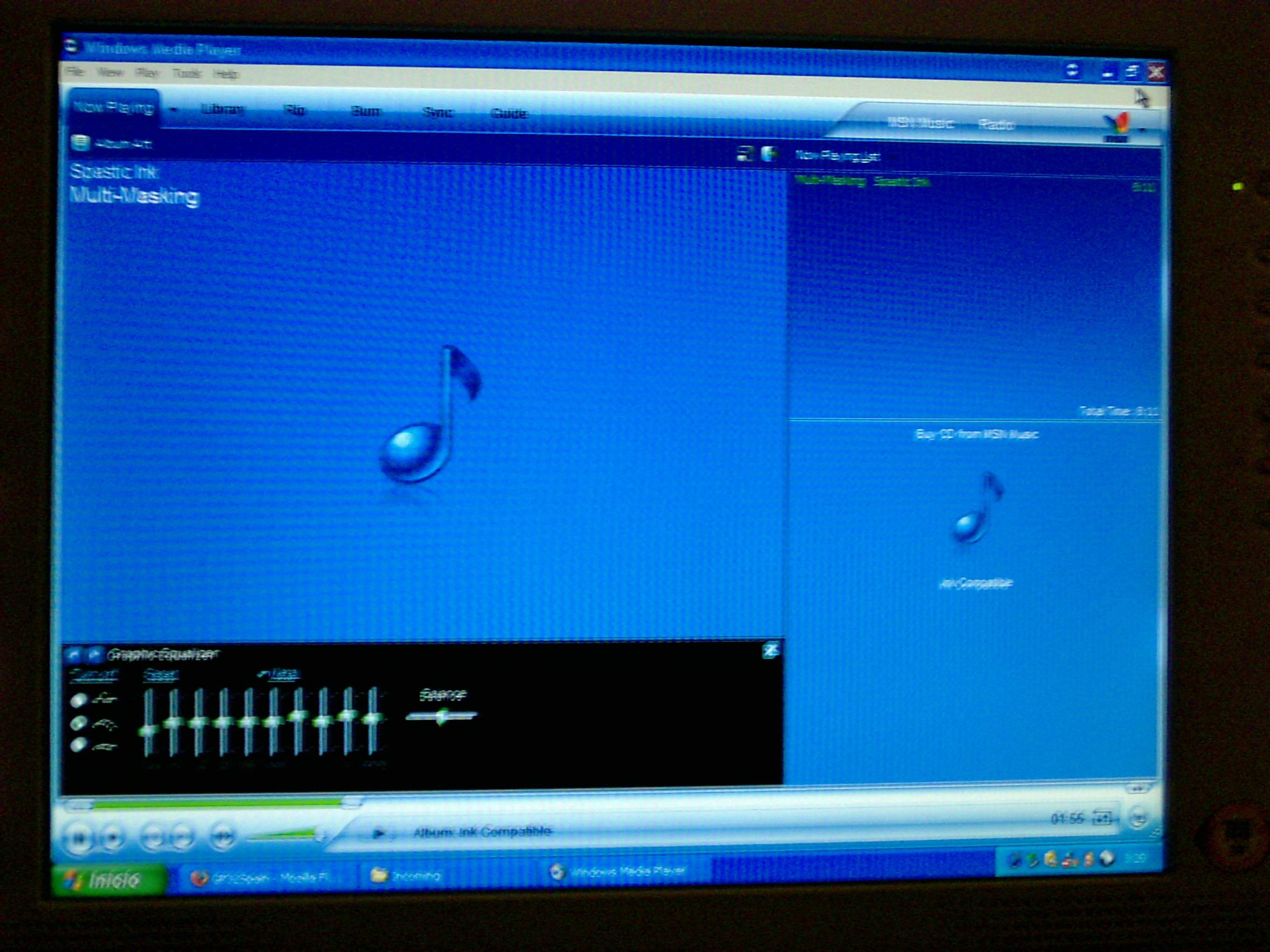Switch to the Library tab
The width and height of the screenshot is (1270, 952).
click(x=223, y=110)
